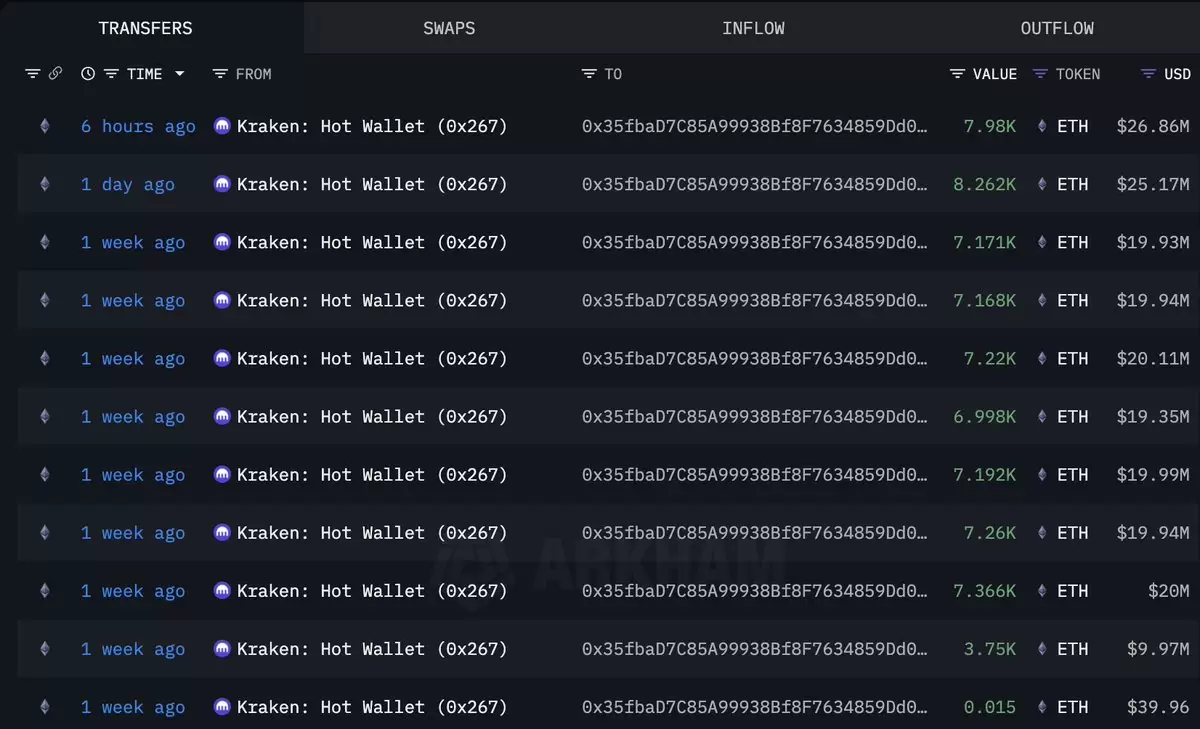Screen dimensions: 1200x729
Task: Select the 6.998K value cell
Action: tap(985, 417)
